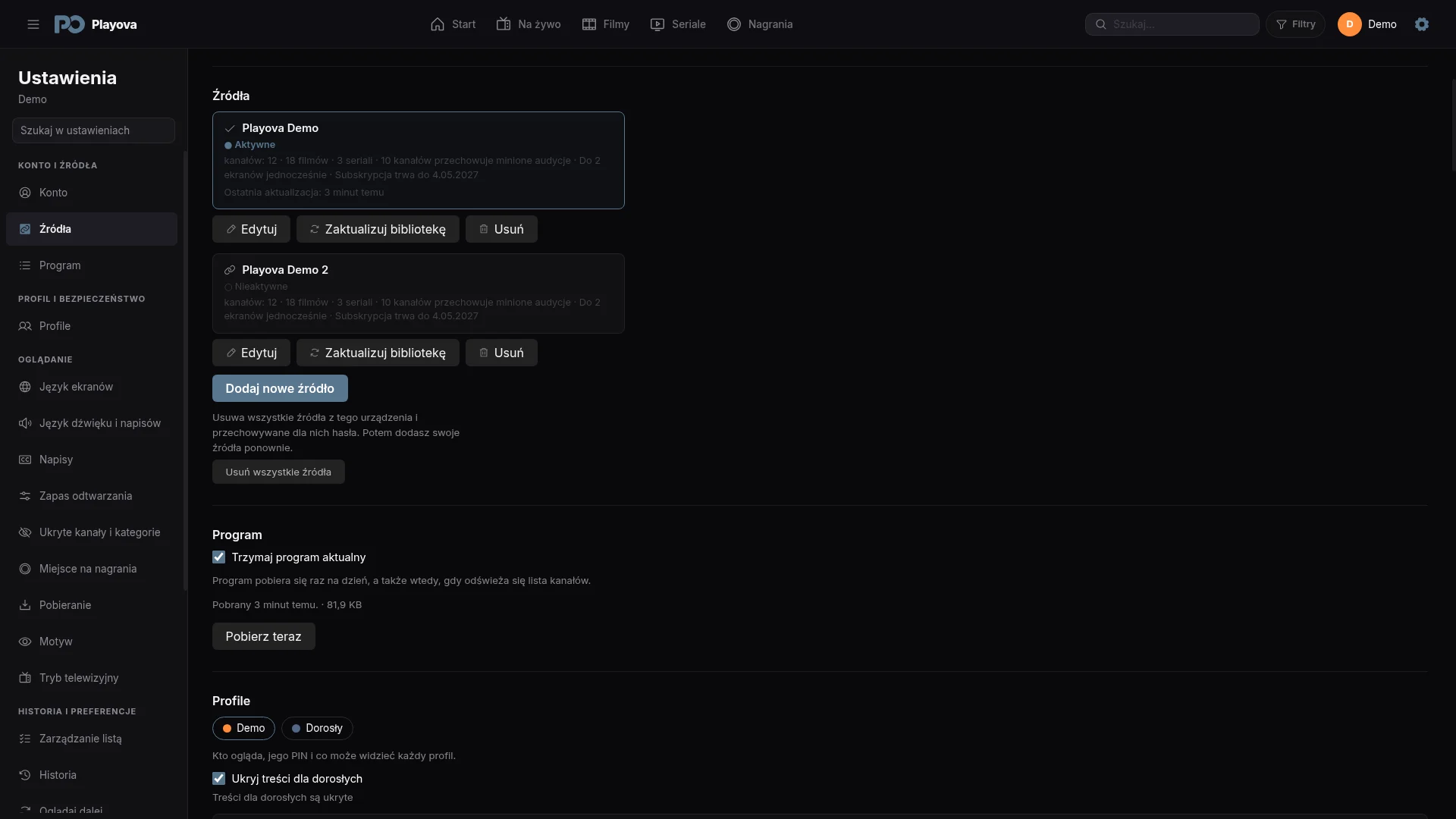Open Język ekranów settings
The height and width of the screenshot is (819, 1456).
92,387
